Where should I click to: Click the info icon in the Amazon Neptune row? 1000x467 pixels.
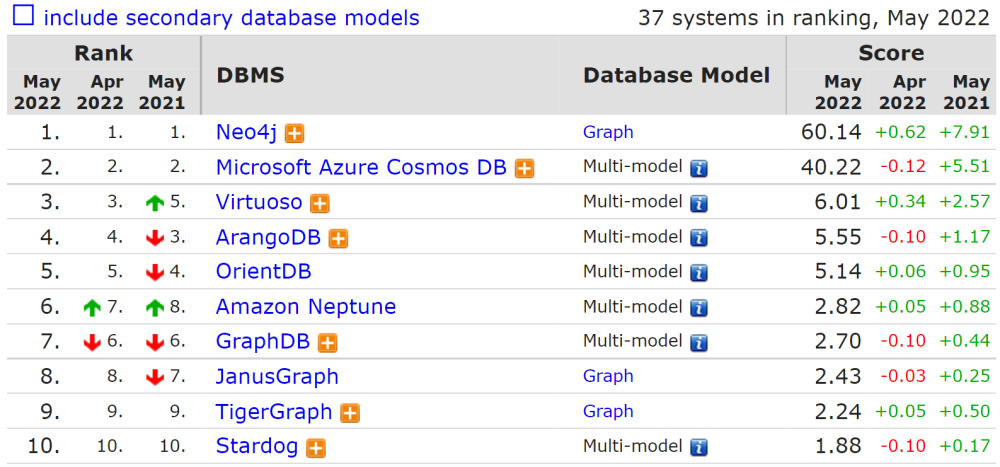[699, 308]
